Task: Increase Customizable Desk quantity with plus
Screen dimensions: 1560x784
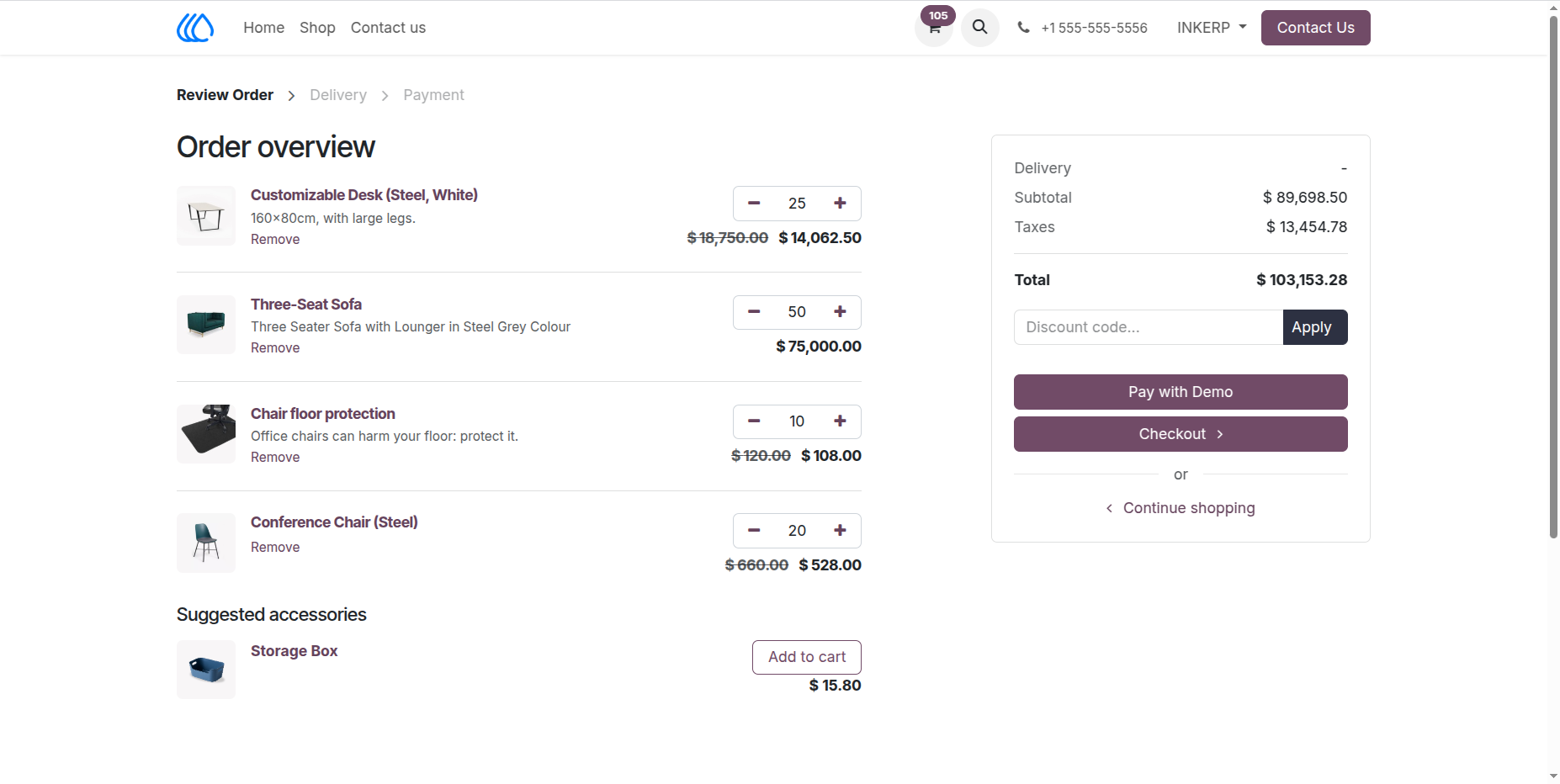Action: click(x=840, y=203)
